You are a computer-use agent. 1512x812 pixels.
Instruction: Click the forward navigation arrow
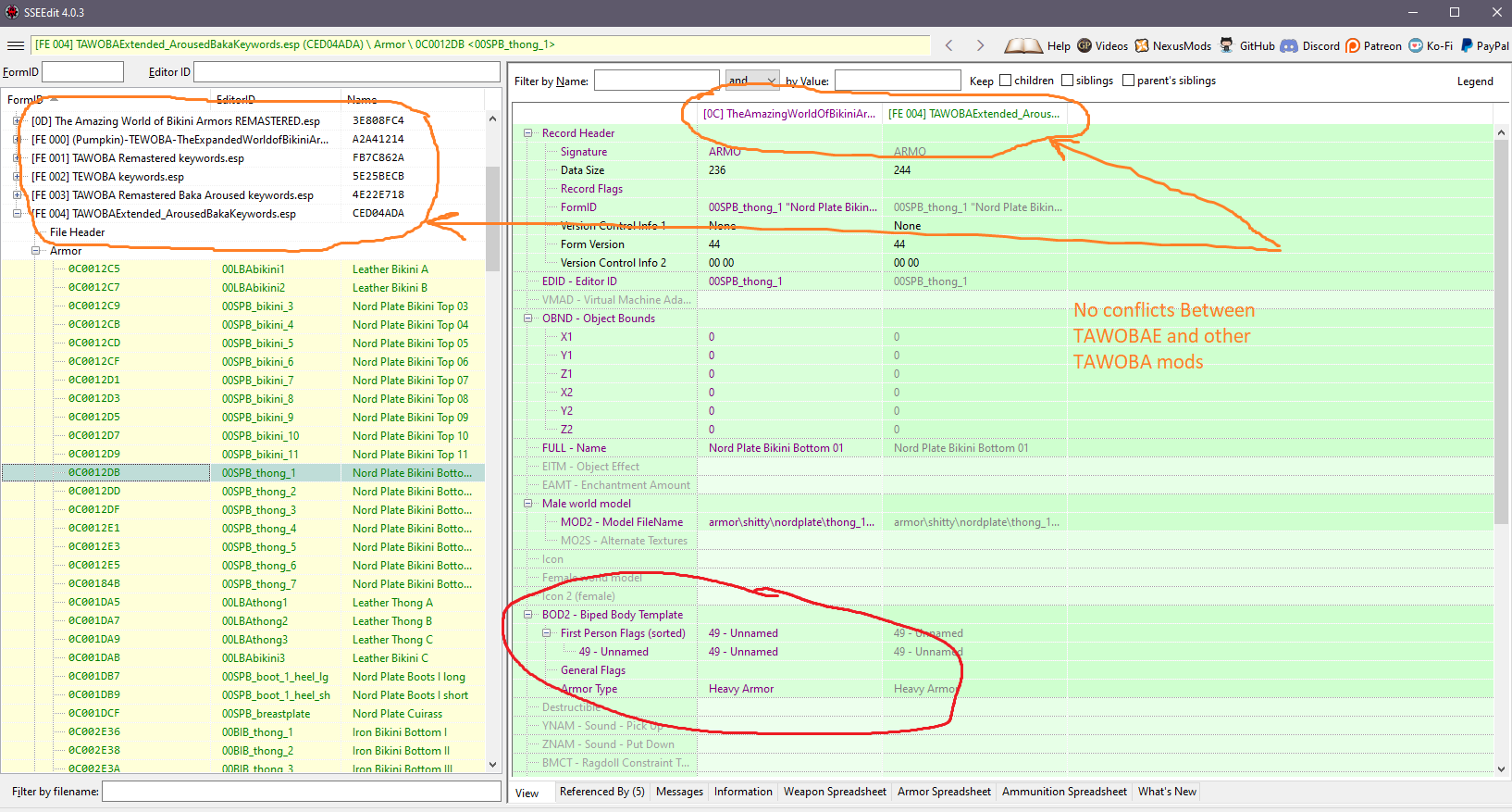(x=980, y=45)
